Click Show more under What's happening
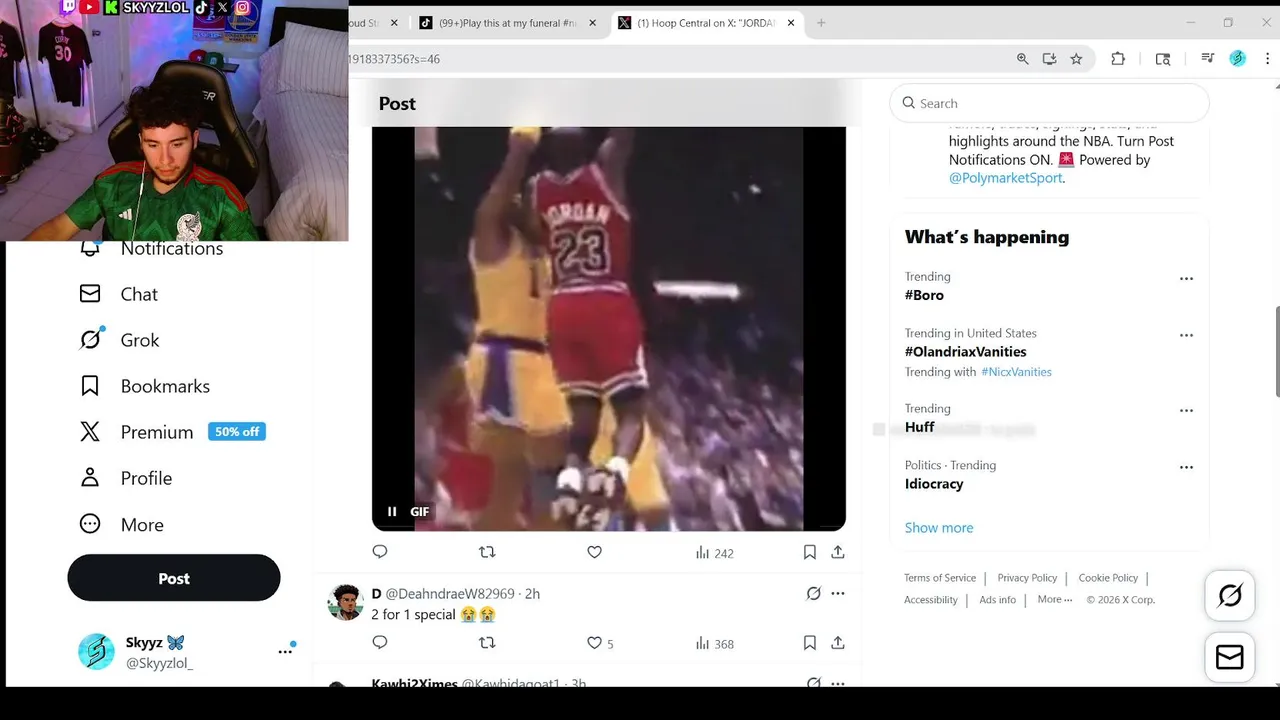The width and height of the screenshot is (1280, 720). click(939, 528)
